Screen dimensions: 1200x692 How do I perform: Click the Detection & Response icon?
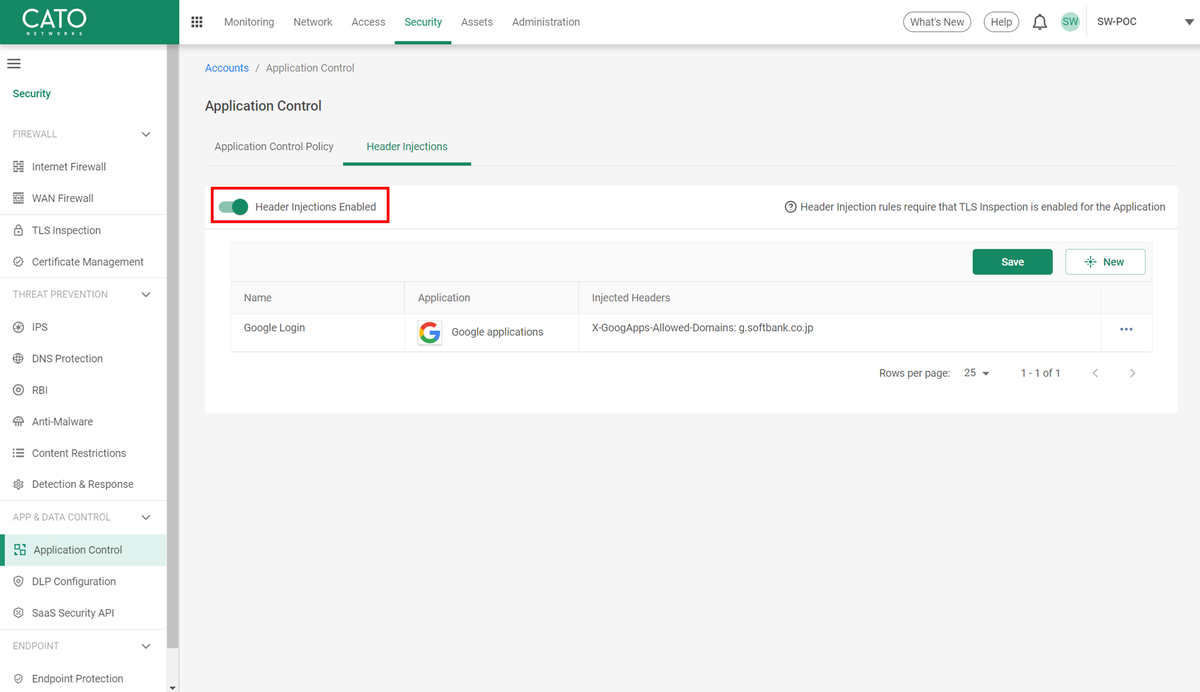[18, 484]
